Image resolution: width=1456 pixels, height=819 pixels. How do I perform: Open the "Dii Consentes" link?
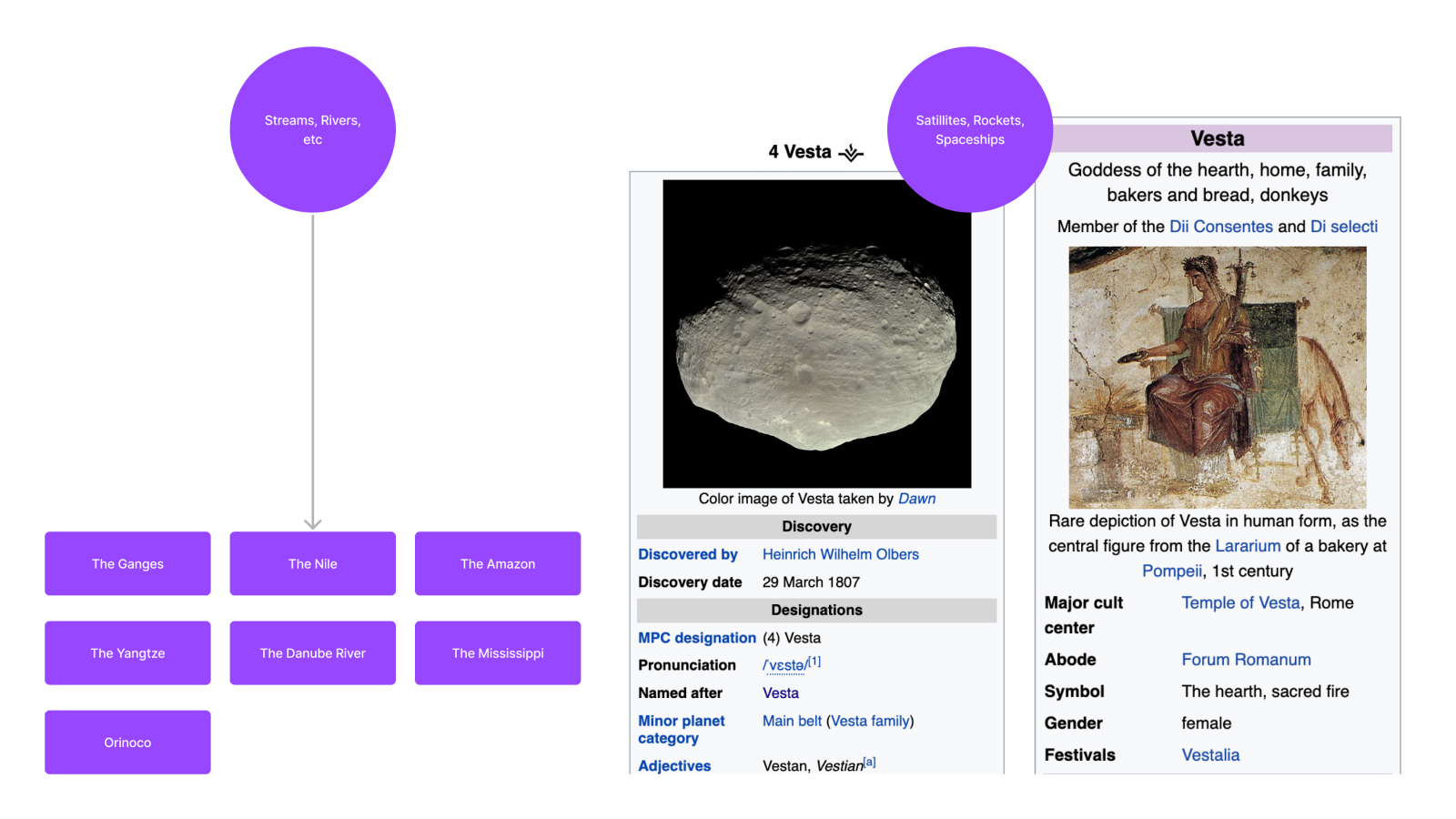(x=1221, y=227)
